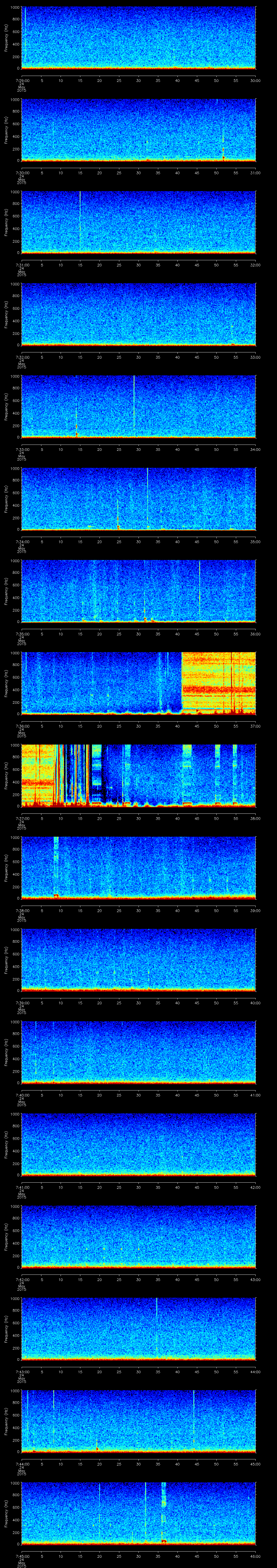Select the '32:00' end time label
This screenshot has width=277, height=1568.
tap(256, 265)
